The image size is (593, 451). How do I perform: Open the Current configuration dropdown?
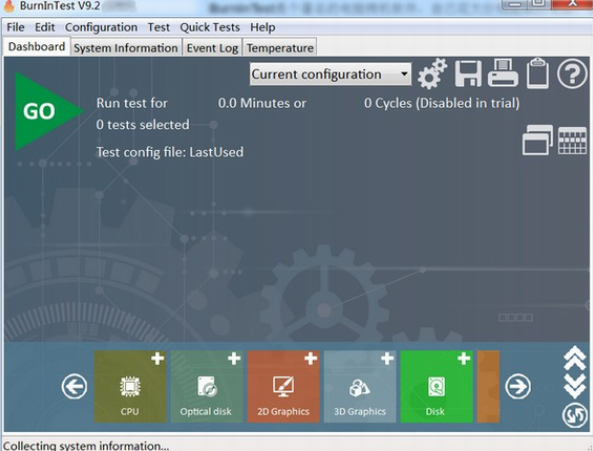tap(331, 74)
